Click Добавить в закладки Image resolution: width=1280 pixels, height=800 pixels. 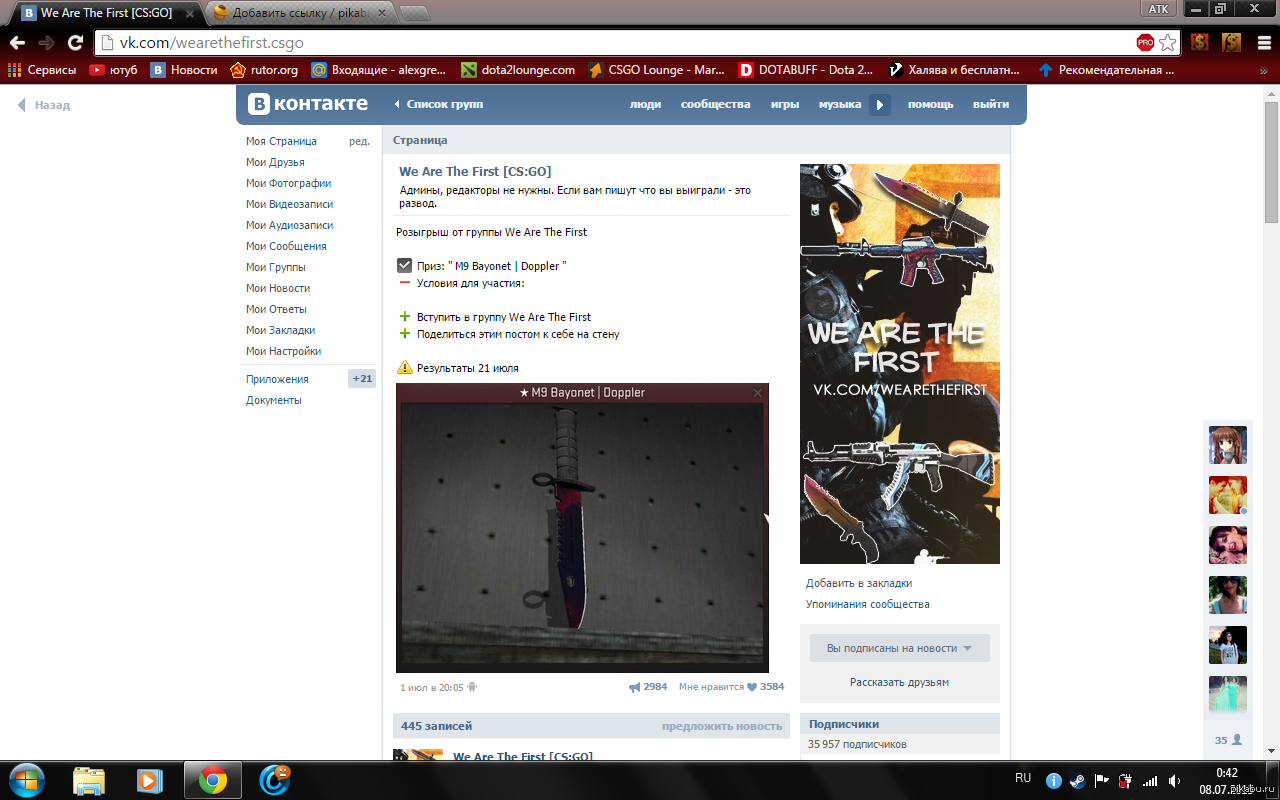pyautogui.click(x=859, y=583)
